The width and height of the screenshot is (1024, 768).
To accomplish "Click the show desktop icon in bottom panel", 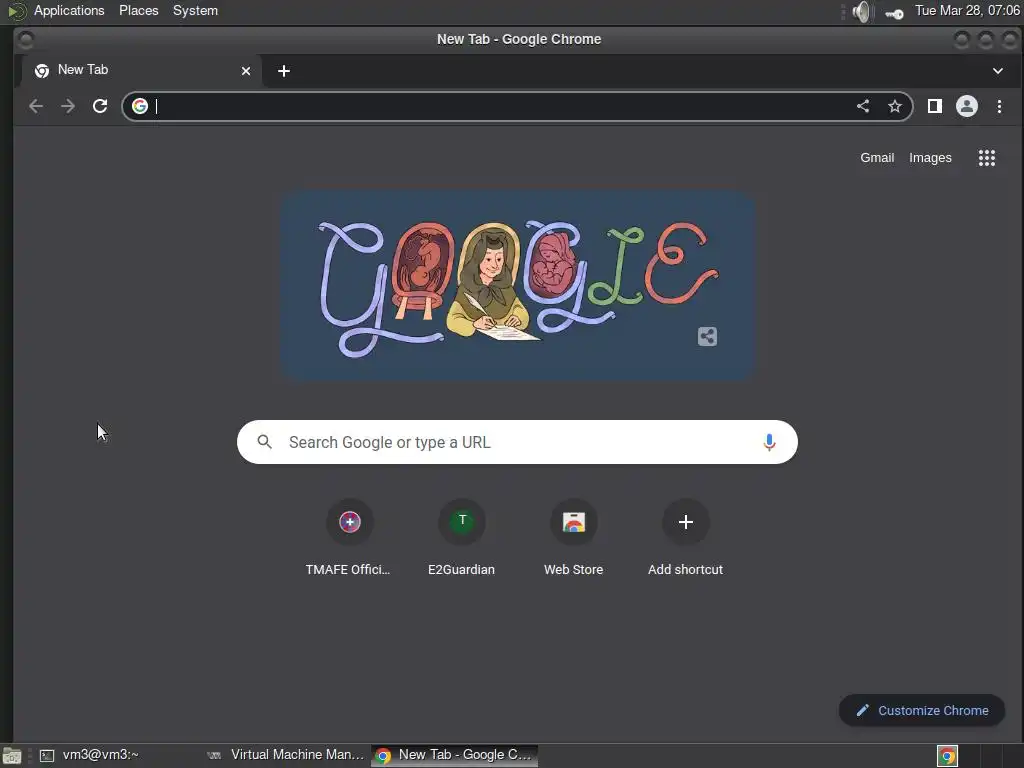I will coord(12,756).
